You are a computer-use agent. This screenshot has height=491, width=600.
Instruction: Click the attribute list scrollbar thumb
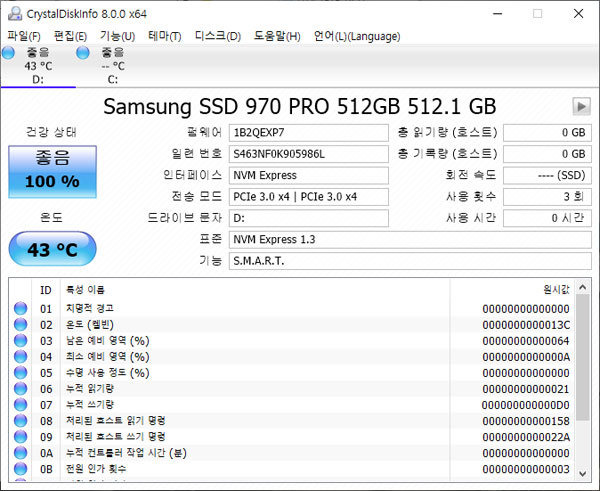(x=583, y=358)
